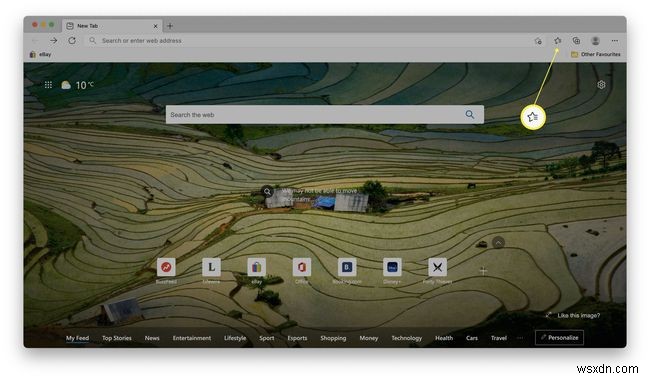Image resolution: width=650 pixels, height=379 pixels.
Task: Switch to the Technology feed tab
Action: (406, 338)
